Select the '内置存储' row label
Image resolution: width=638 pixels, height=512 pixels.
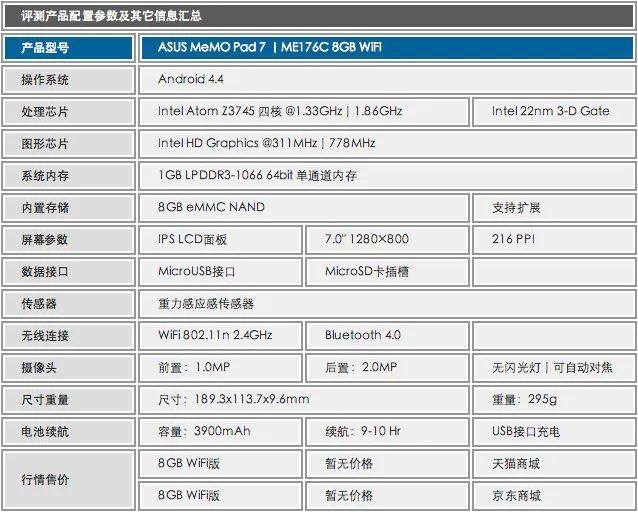click(68, 208)
